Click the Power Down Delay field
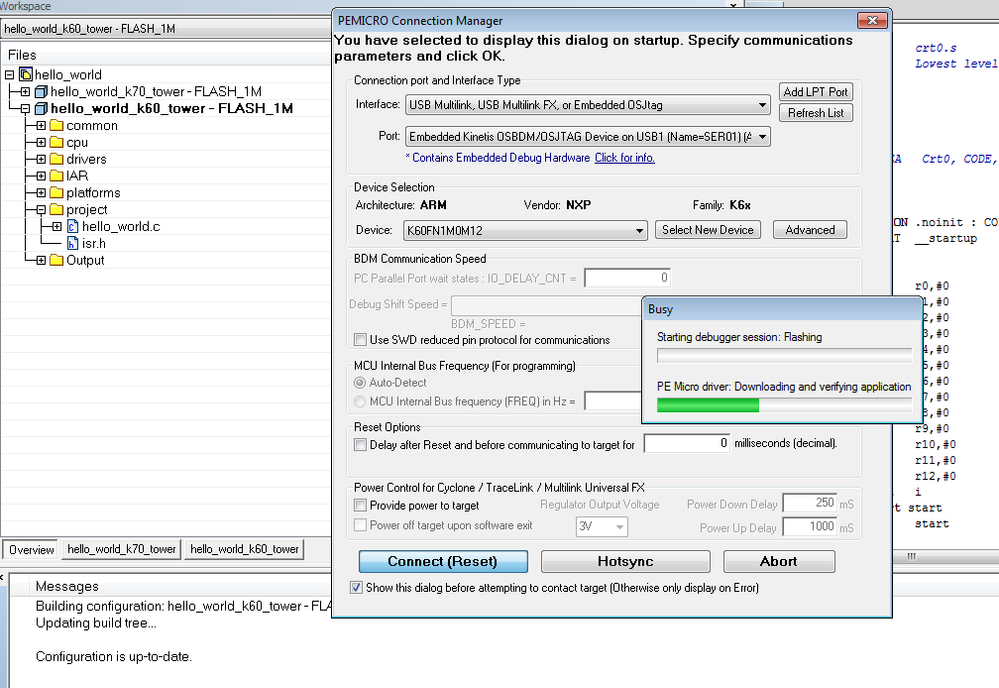The height and width of the screenshot is (688, 999). [809, 503]
